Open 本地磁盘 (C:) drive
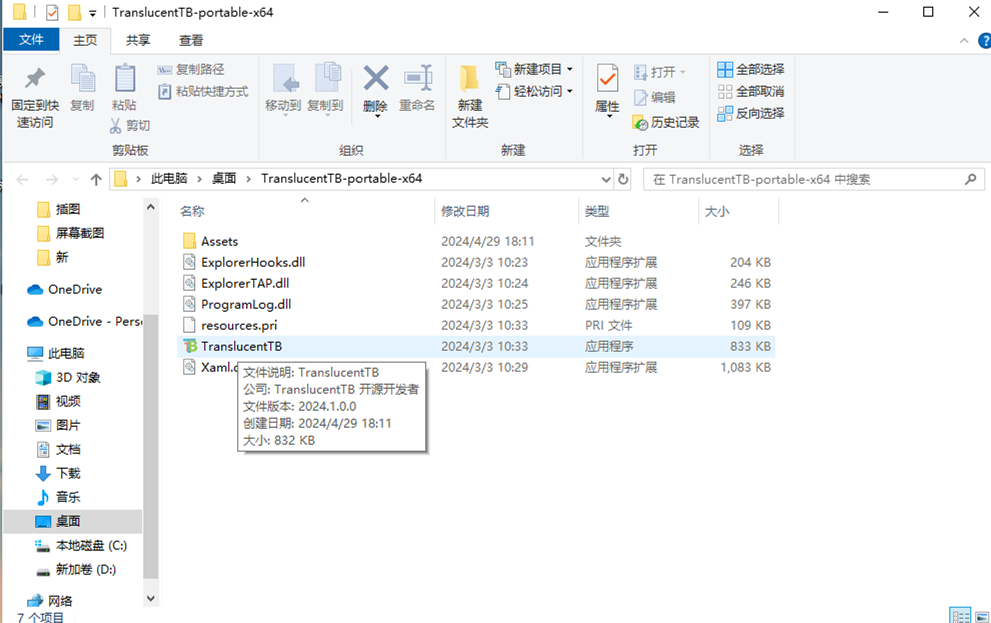This screenshot has width=991, height=623. 91,545
